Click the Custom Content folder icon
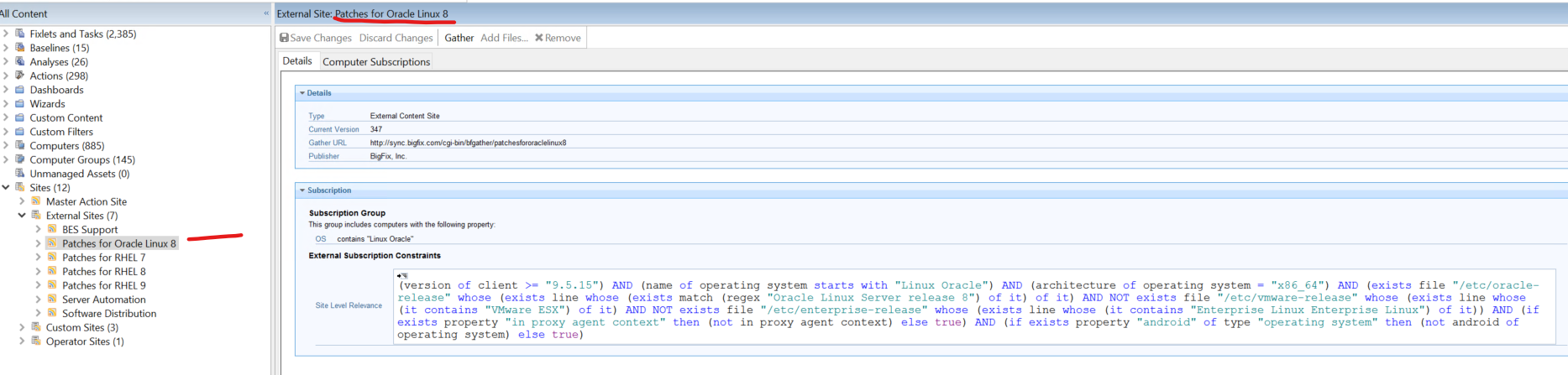The width and height of the screenshot is (1568, 375). tap(20, 117)
